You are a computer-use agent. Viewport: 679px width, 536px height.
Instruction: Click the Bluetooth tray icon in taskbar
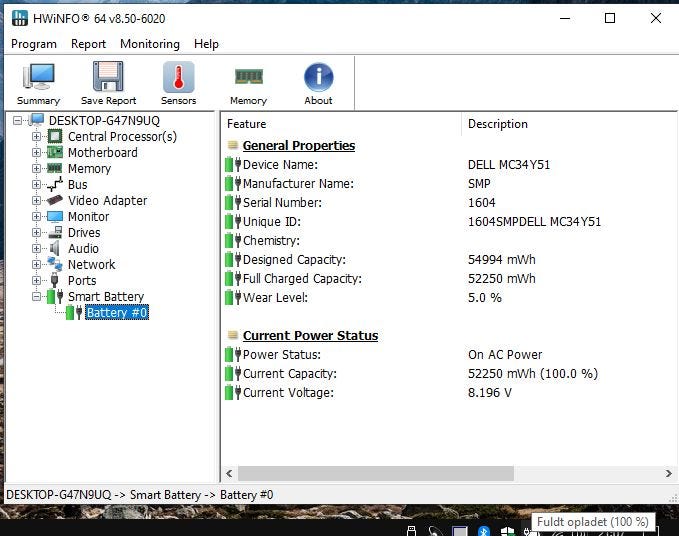tap(483, 531)
